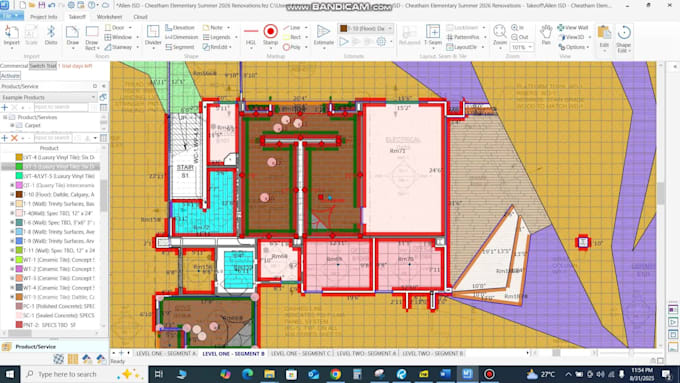The width and height of the screenshot is (680, 383).
Task: Open the Example Products dropdown
Action: (49, 98)
